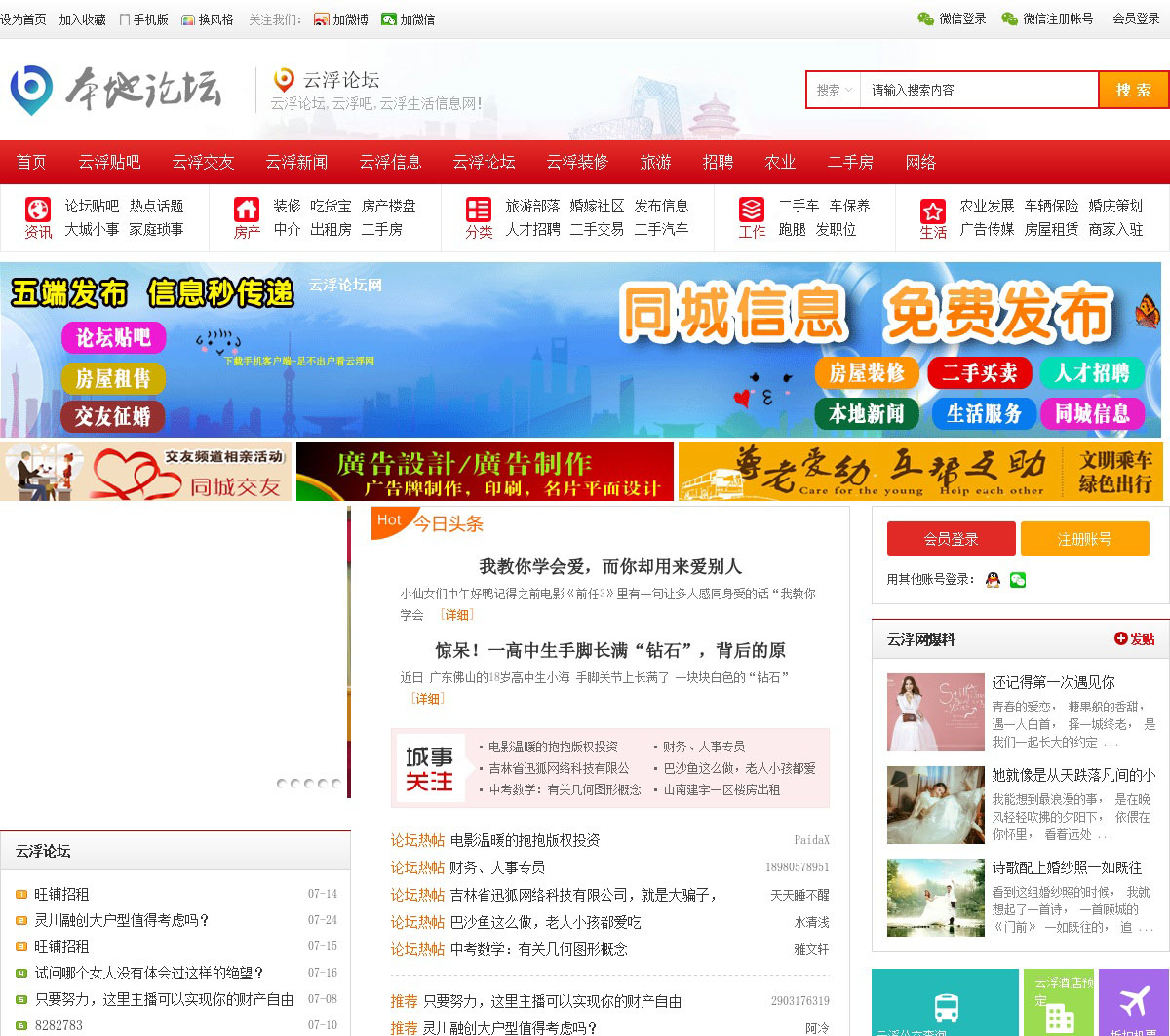
Task: Click 吃货宝 in the 房产 category
Action: (331, 206)
